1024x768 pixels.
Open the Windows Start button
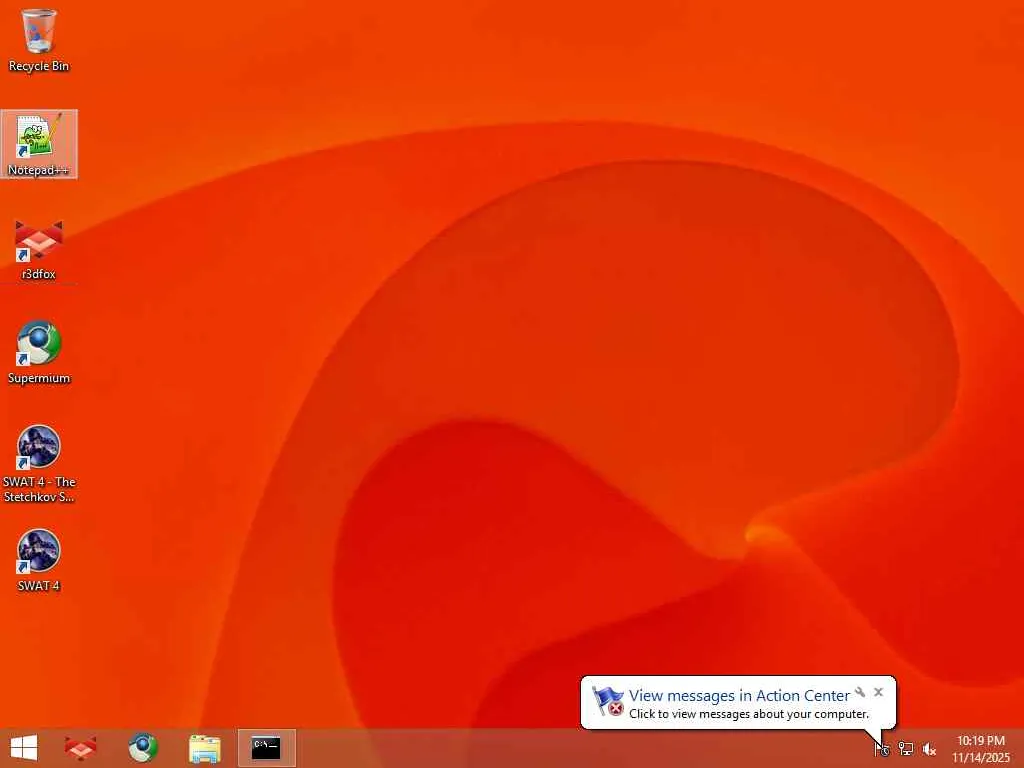coord(24,748)
